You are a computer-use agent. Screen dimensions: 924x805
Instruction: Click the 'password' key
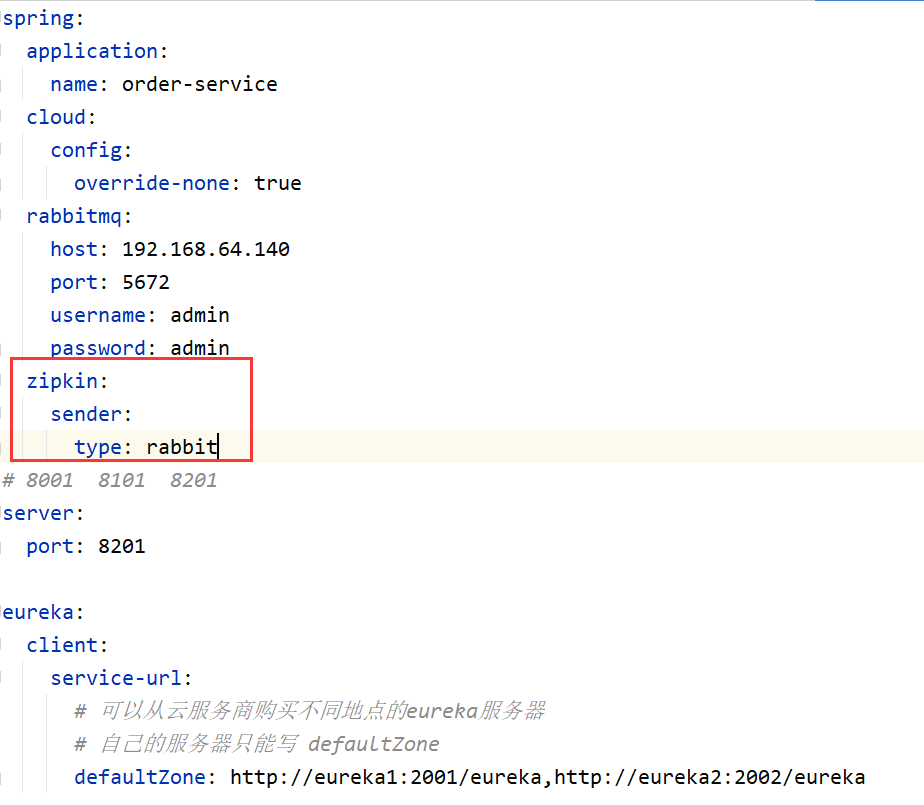[98, 348]
